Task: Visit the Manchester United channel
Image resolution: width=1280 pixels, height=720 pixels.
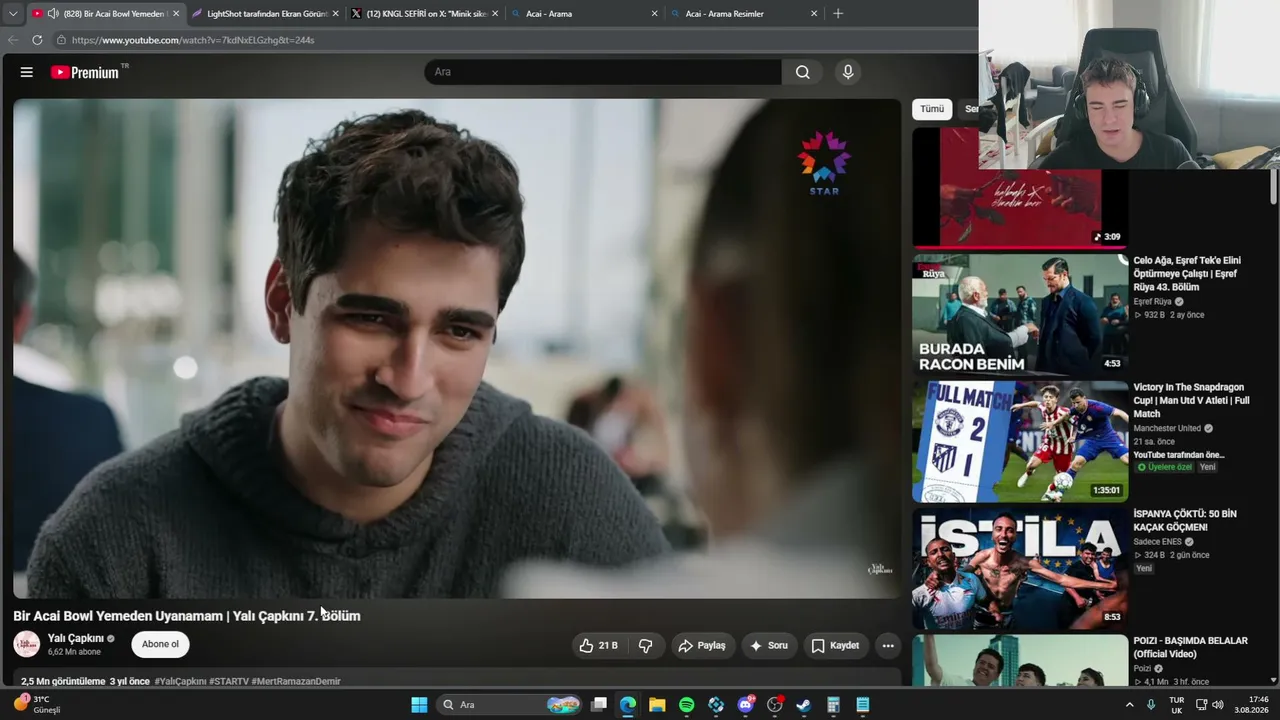Action: [1167, 428]
